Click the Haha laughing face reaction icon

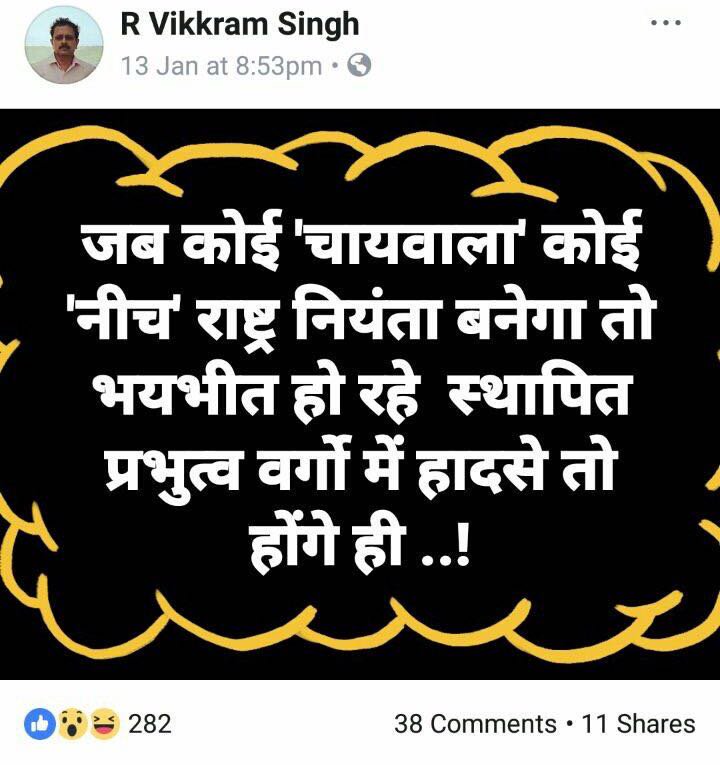pos(104,723)
